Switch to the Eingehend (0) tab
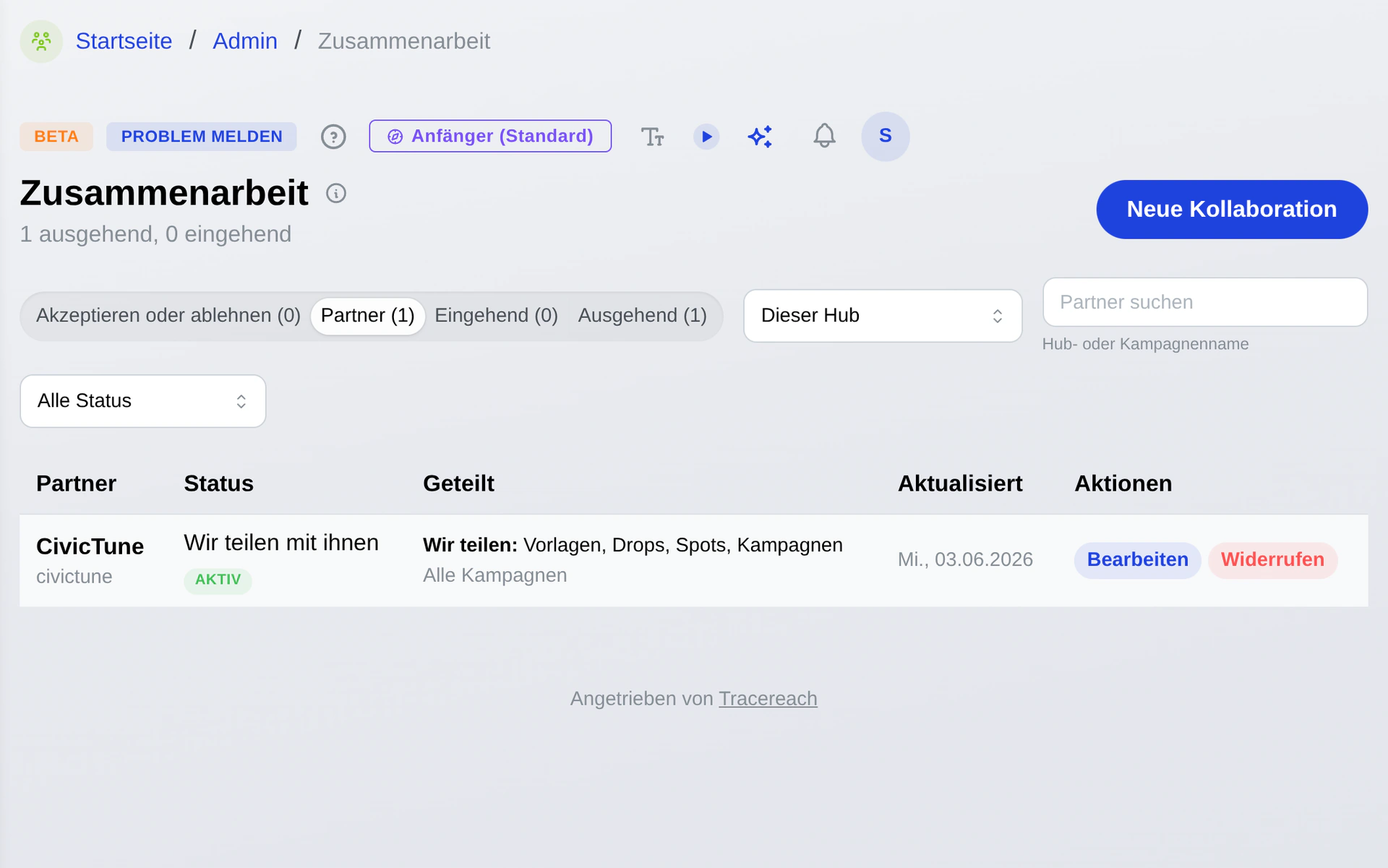This screenshot has height=868, width=1388. [x=497, y=316]
